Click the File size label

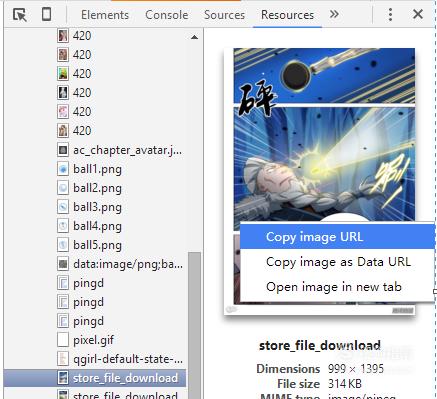[x=299, y=384]
